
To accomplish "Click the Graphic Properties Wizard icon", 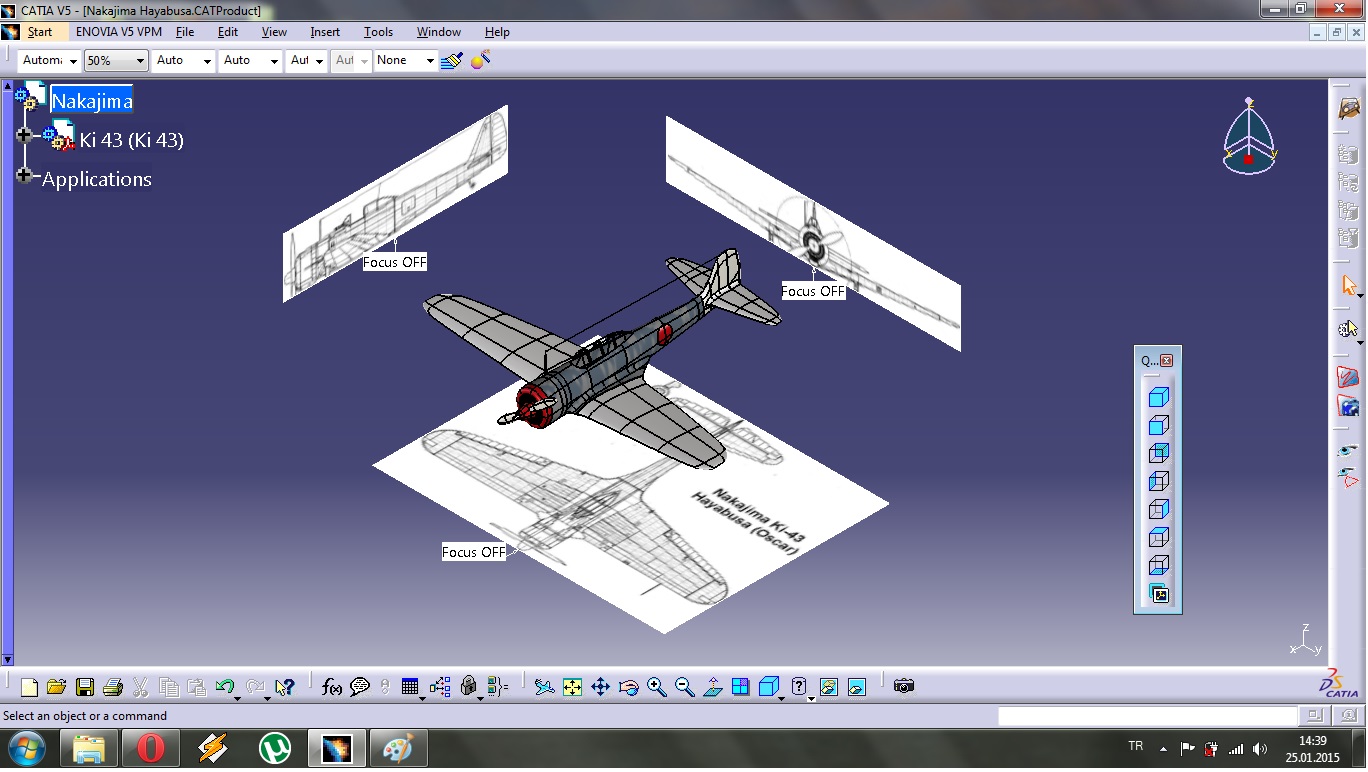I will point(480,60).
